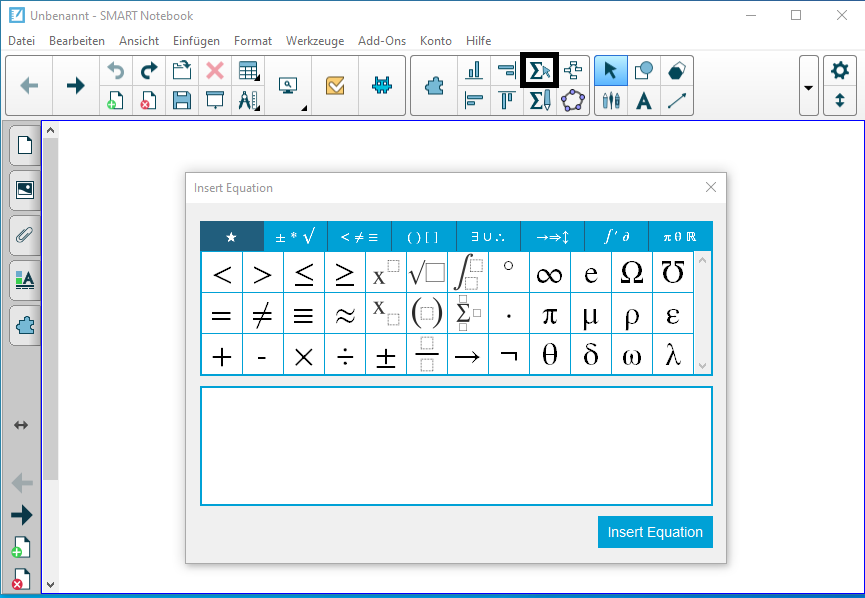The image size is (865, 598).
Task: Open the Format menu
Action: (253, 41)
